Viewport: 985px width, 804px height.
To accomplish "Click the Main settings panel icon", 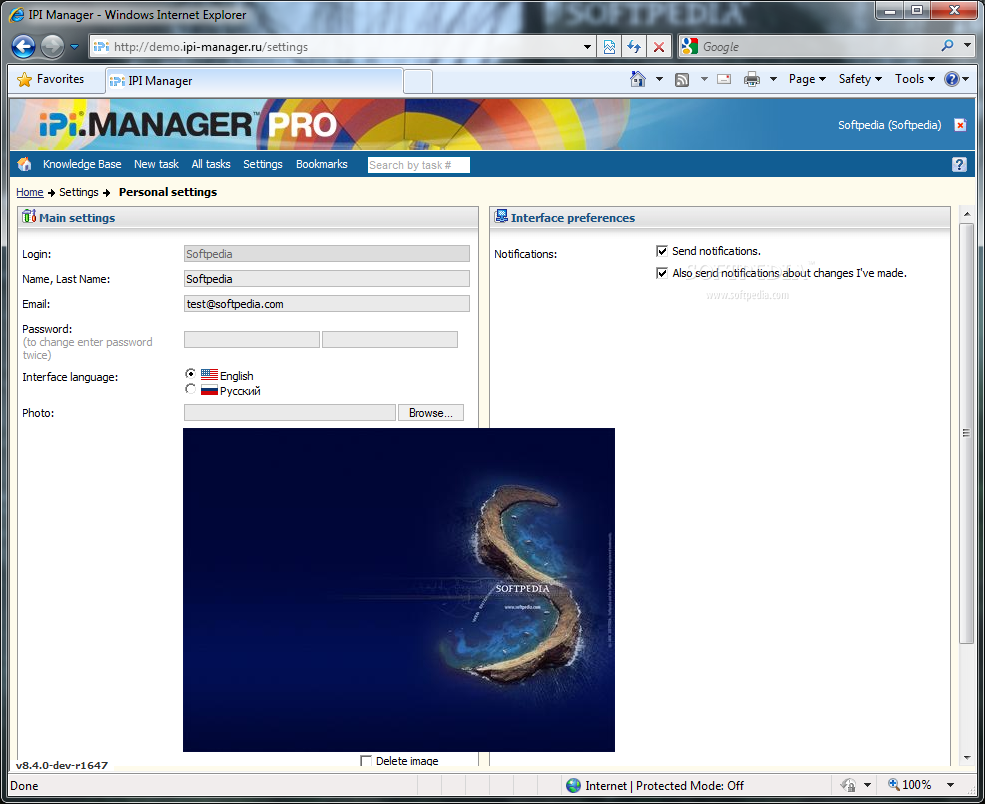I will pyautogui.click(x=29, y=217).
